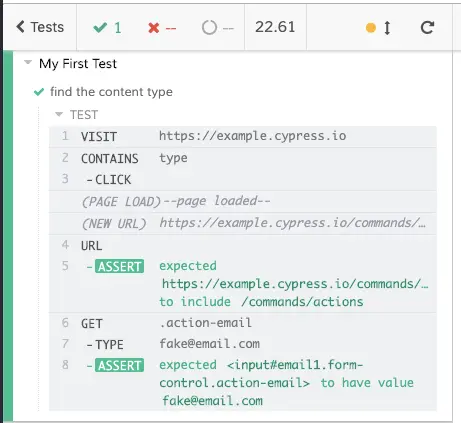Viewport: 461px width, 423px height.
Task: Toggle auto-scrolling with the vertical arrows icon
Action: click(x=387, y=28)
